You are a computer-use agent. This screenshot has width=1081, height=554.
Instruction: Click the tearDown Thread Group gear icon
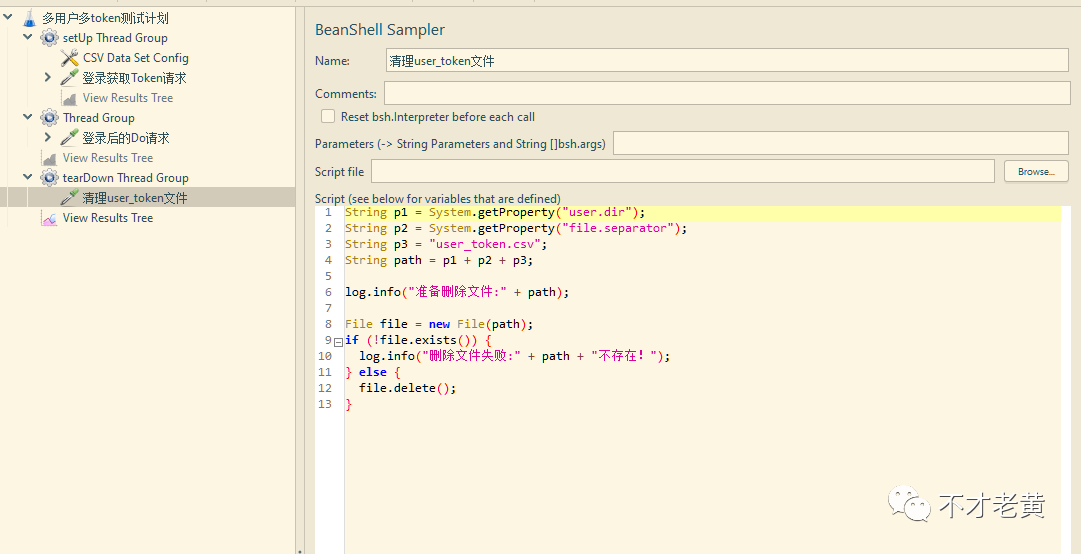(50, 178)
